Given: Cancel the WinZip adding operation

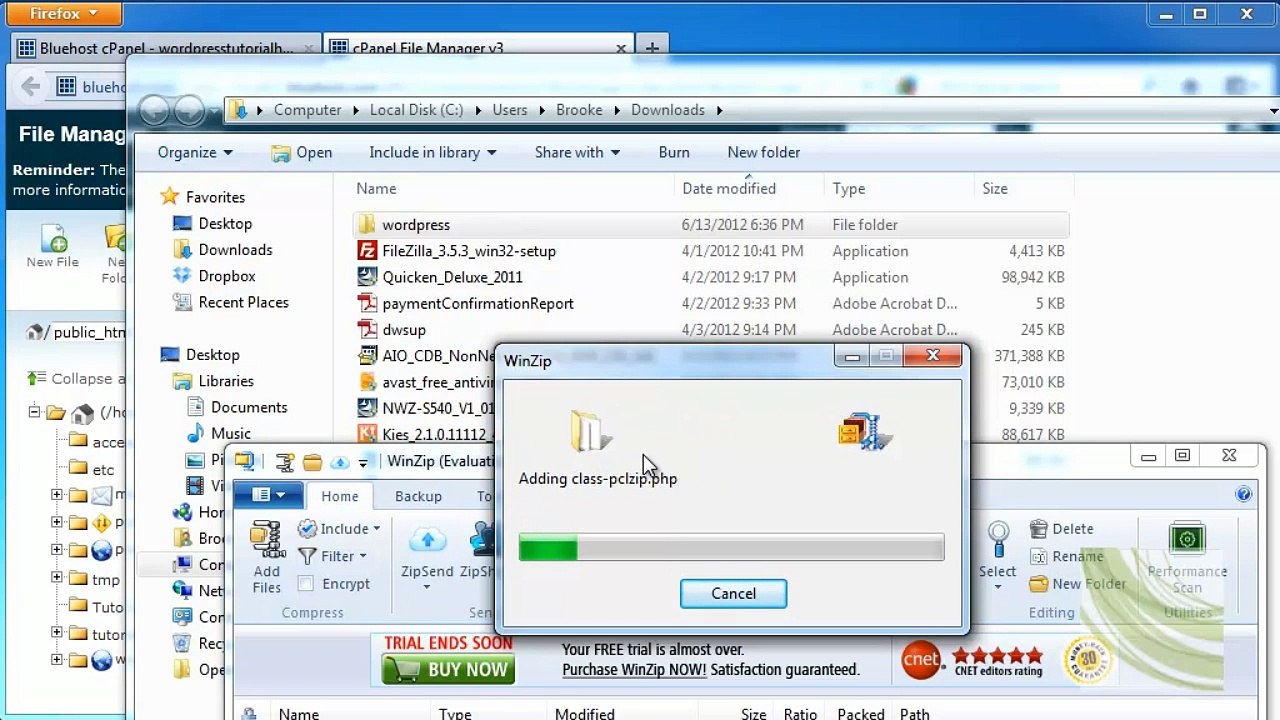Looking at the screenshot, I should [x=733, y=593].
